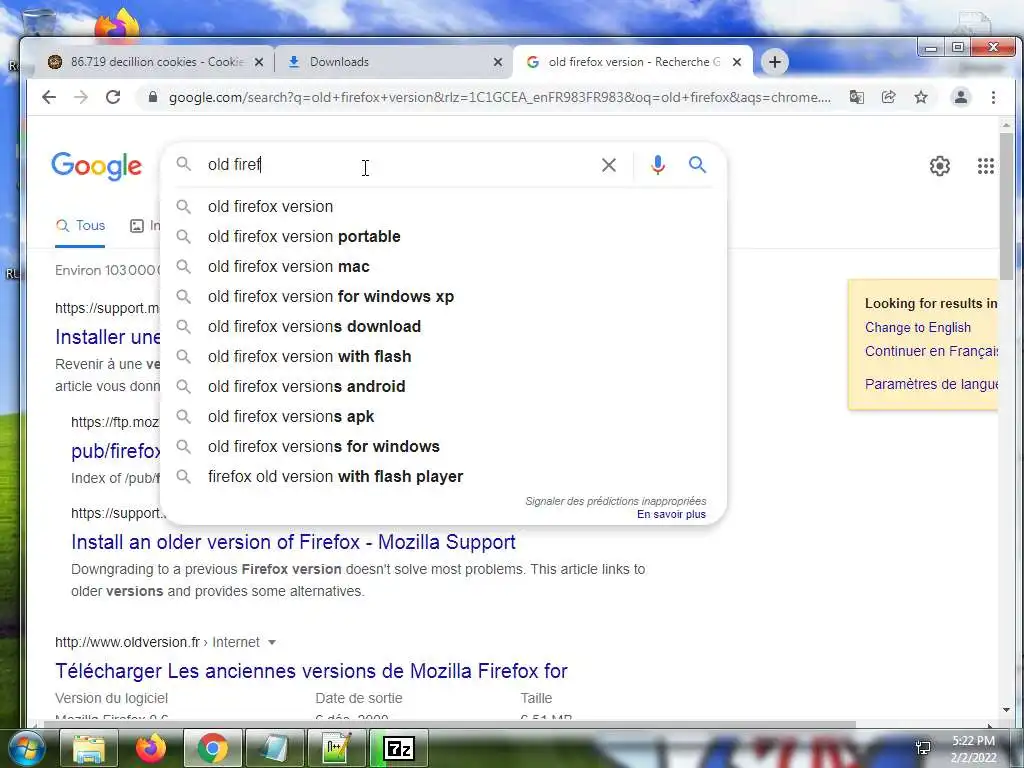Open Chrome's three-dot menu
Image resolution: width=1024 pixels, height=768 pixels.
pos(993,97)
